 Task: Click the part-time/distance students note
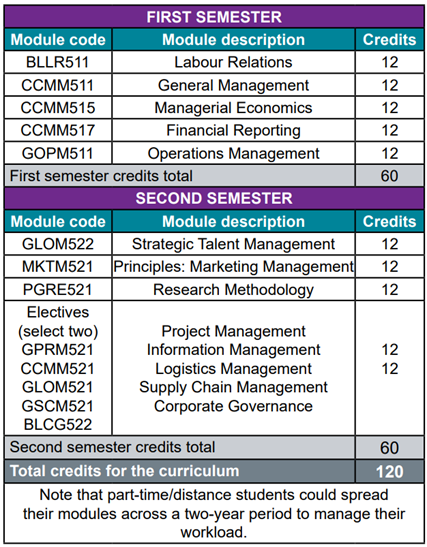pos(214,514)
